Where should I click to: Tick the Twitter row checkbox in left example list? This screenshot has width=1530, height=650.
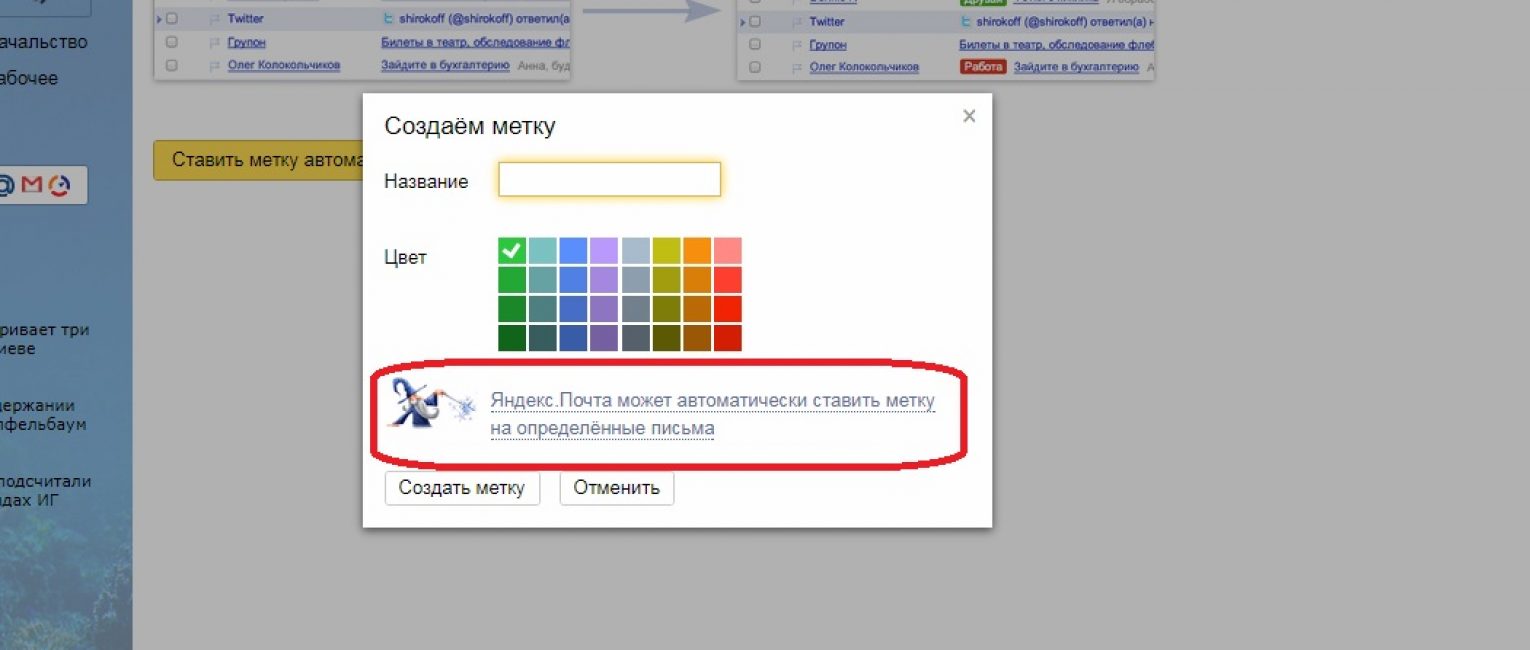pyautogui.click(x=172, y=19)
